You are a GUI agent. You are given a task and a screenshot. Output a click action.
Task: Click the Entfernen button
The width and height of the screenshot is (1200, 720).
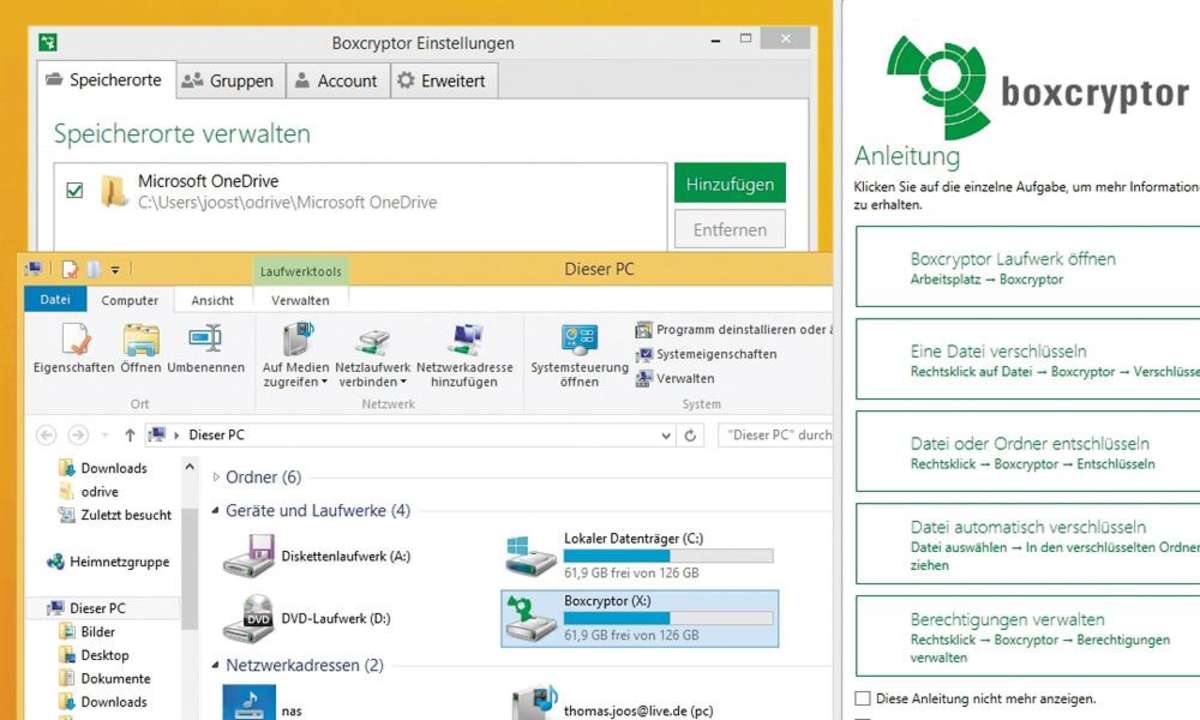(730, 229)
